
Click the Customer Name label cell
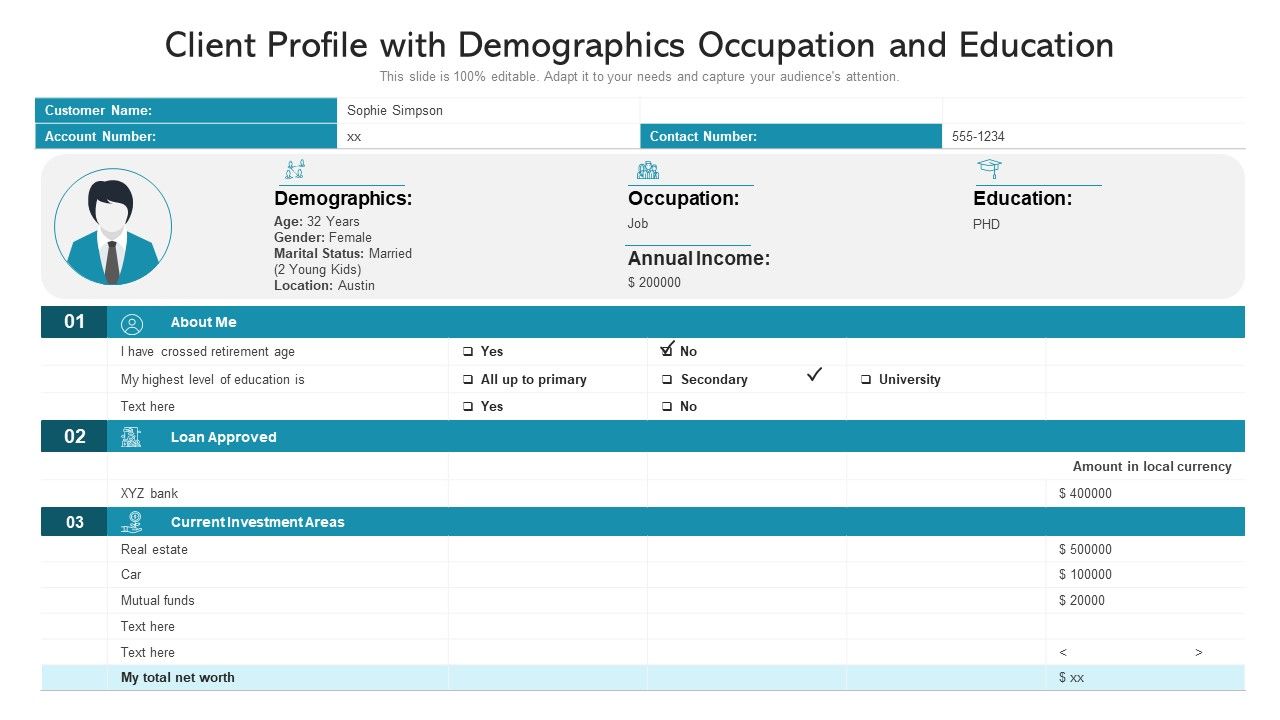(x=186, y=111)
